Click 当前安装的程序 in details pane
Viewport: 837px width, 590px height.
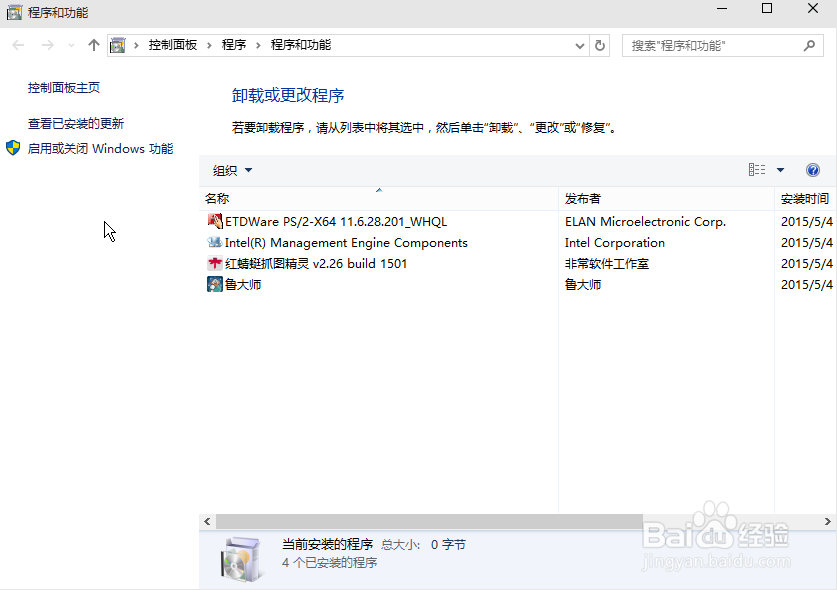click(327, 545)
